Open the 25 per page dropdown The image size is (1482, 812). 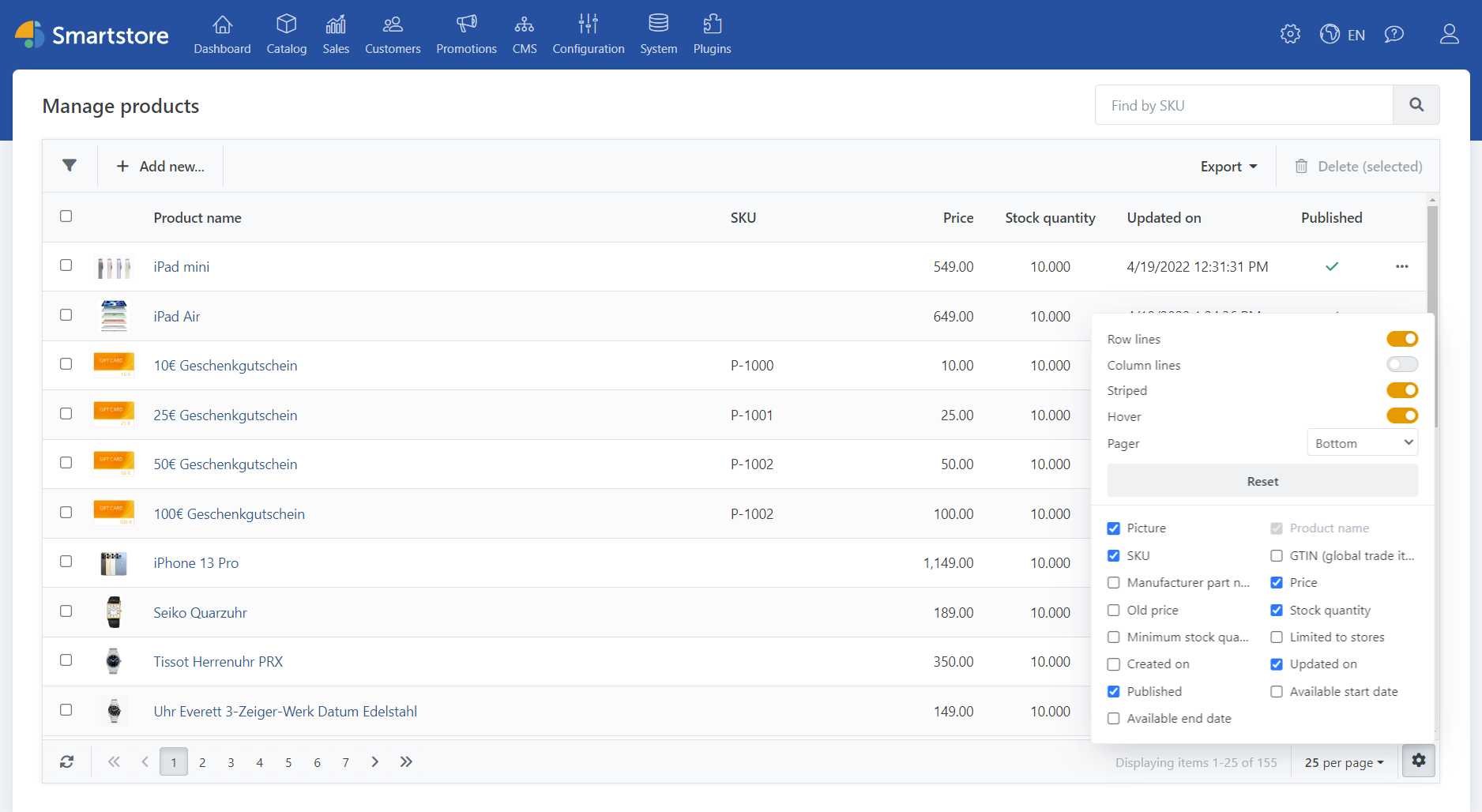click(1344, 763)
